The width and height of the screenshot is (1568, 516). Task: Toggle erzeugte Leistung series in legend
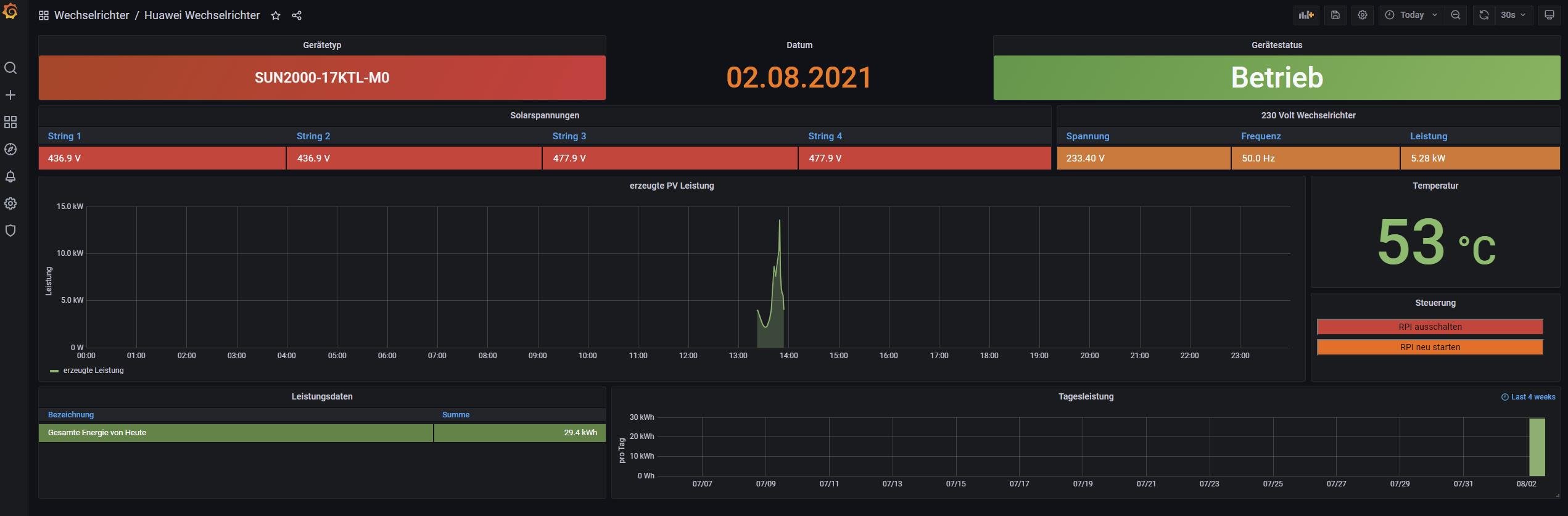tap(93, 371)
